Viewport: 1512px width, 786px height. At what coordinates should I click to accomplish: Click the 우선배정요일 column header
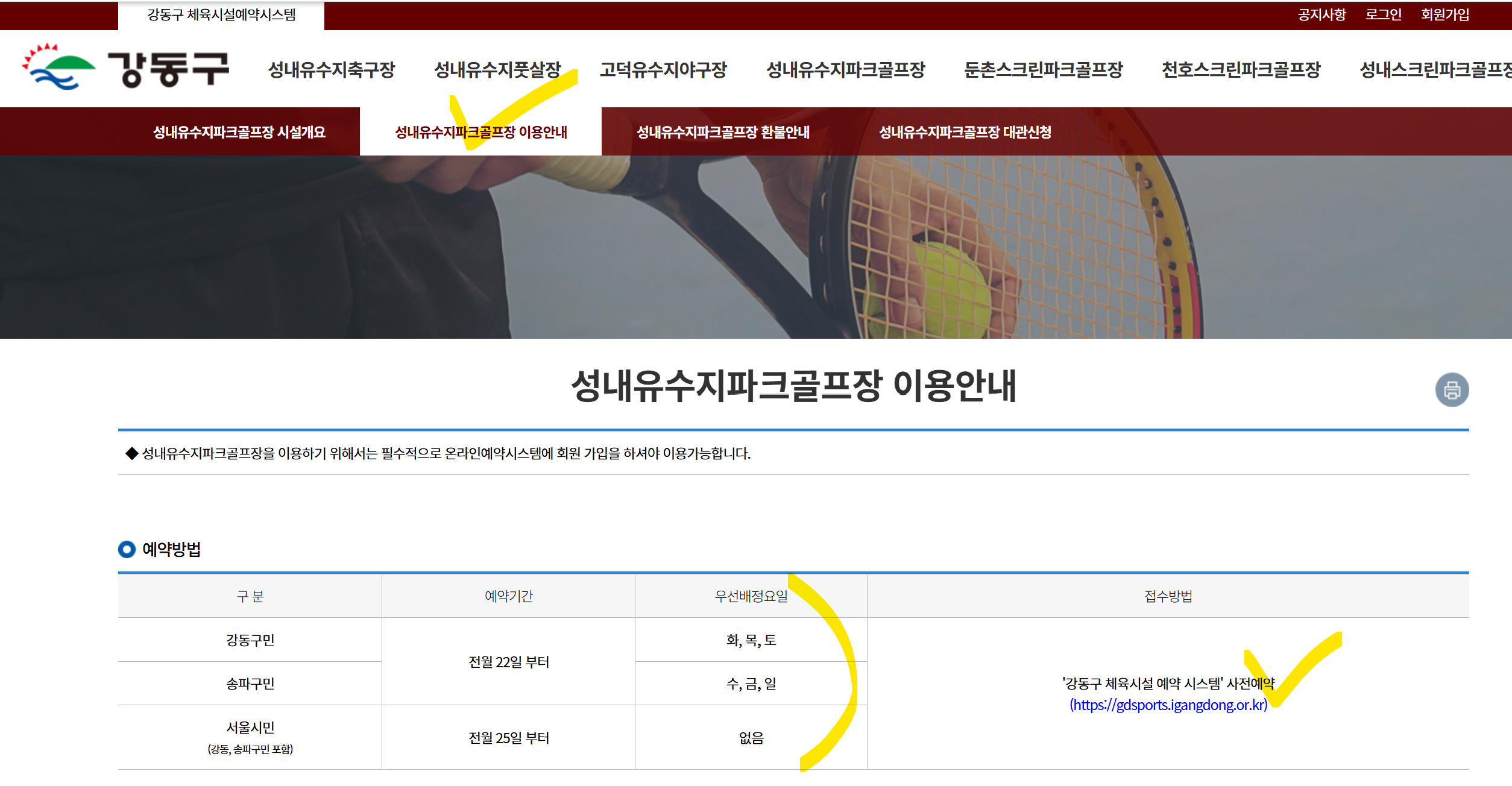click(751, 596)
